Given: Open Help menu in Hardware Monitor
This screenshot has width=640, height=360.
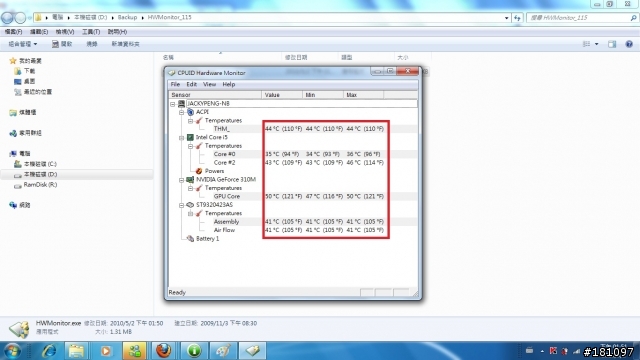Looking at the screenshot, I should [x=229, y=84].
